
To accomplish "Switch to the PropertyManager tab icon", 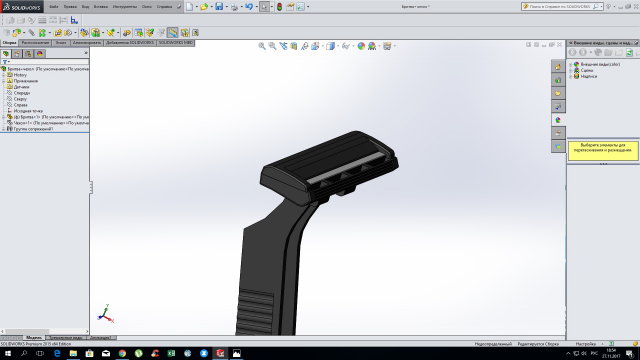I will click(x=17, y=54).
